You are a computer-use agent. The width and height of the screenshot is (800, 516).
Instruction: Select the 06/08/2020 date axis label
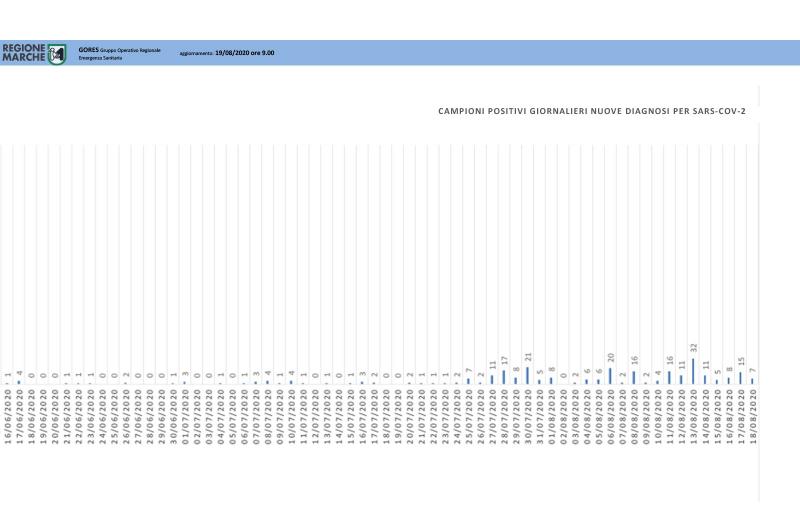611,415
